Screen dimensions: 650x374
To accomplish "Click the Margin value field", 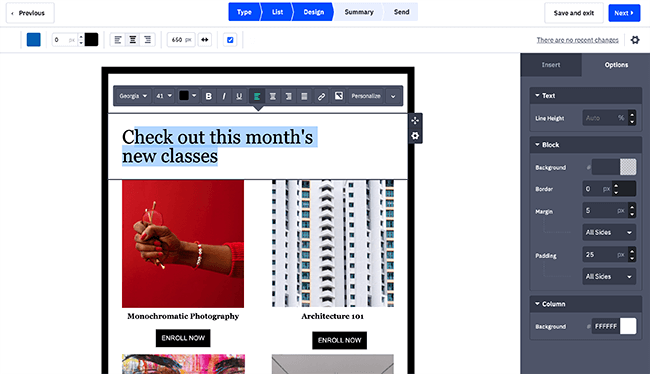I will [605, 210].
